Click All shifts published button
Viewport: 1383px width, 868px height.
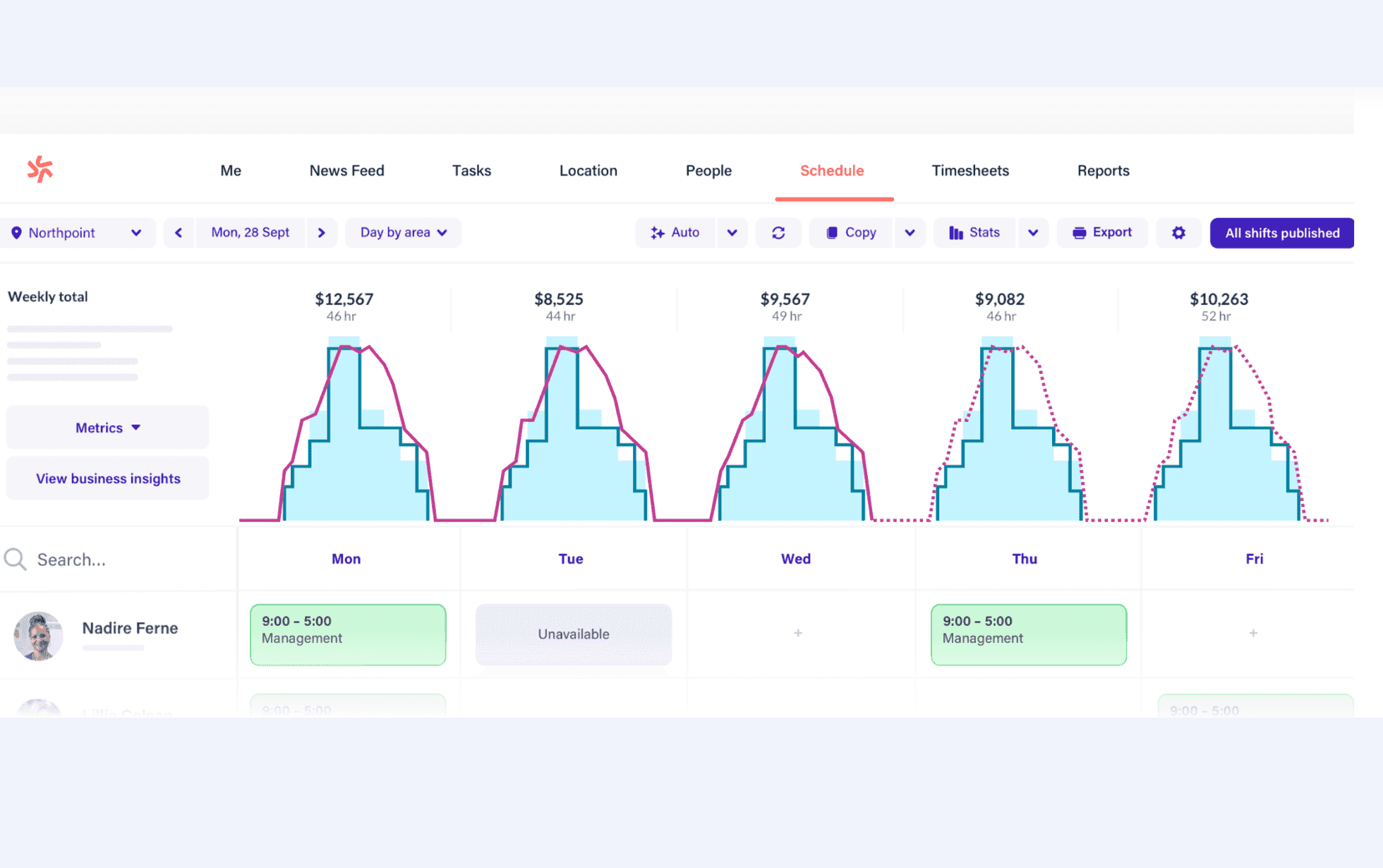click(1281, 233)
